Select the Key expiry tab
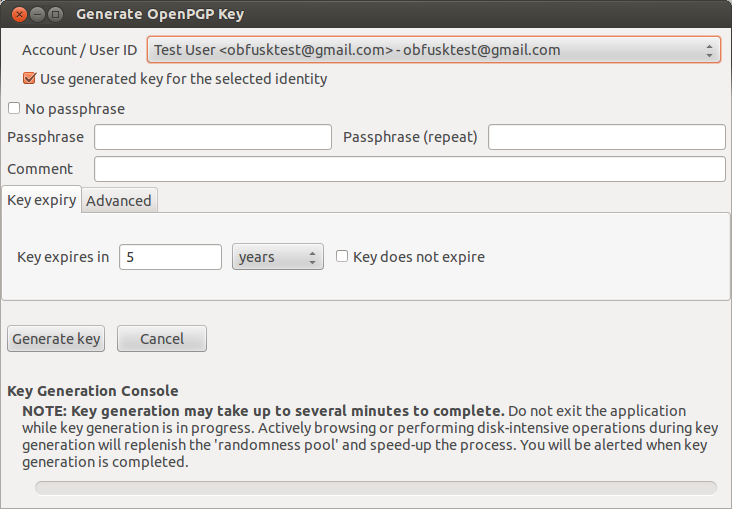The width and height of the screenshot is (732, 509). click(x=42, y=200)
